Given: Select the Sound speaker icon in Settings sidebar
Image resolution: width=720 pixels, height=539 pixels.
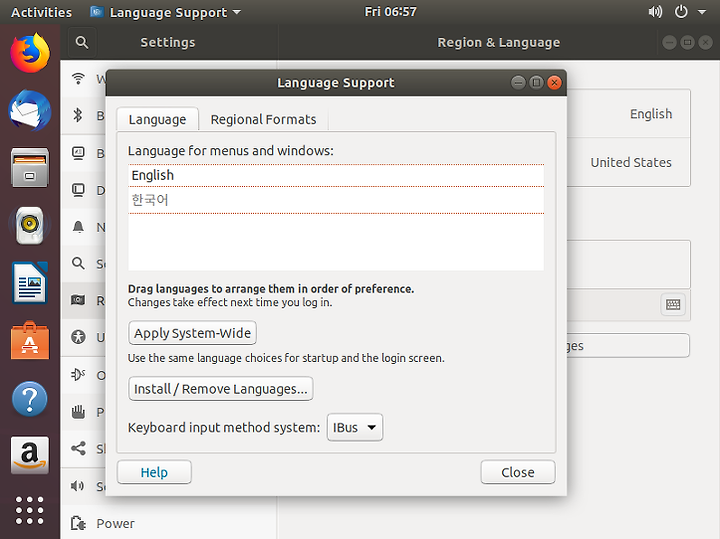Looking at the screenshot, I should pos(78,486).
